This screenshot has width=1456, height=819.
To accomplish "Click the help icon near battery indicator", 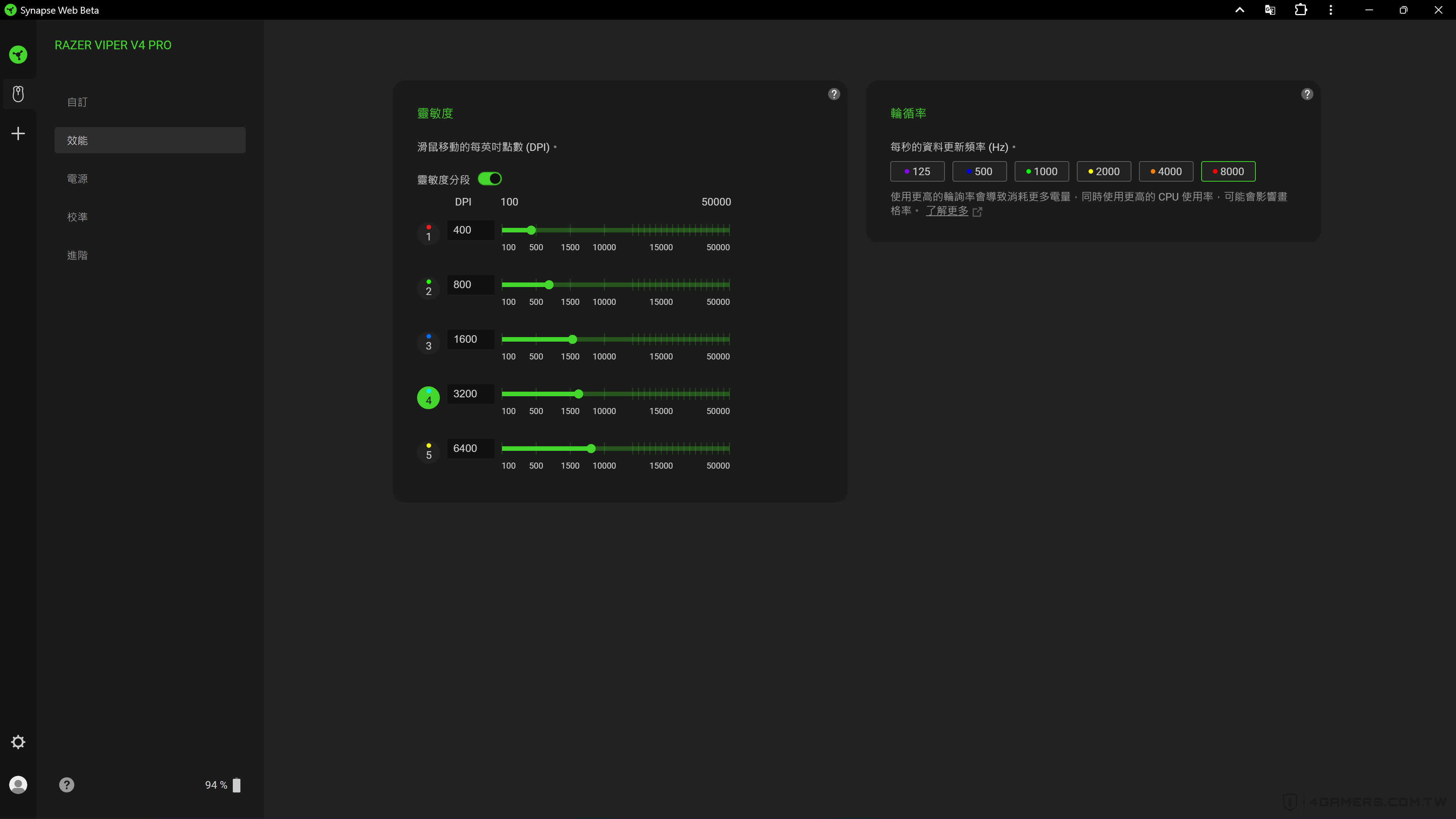I will tap(67, 784).
